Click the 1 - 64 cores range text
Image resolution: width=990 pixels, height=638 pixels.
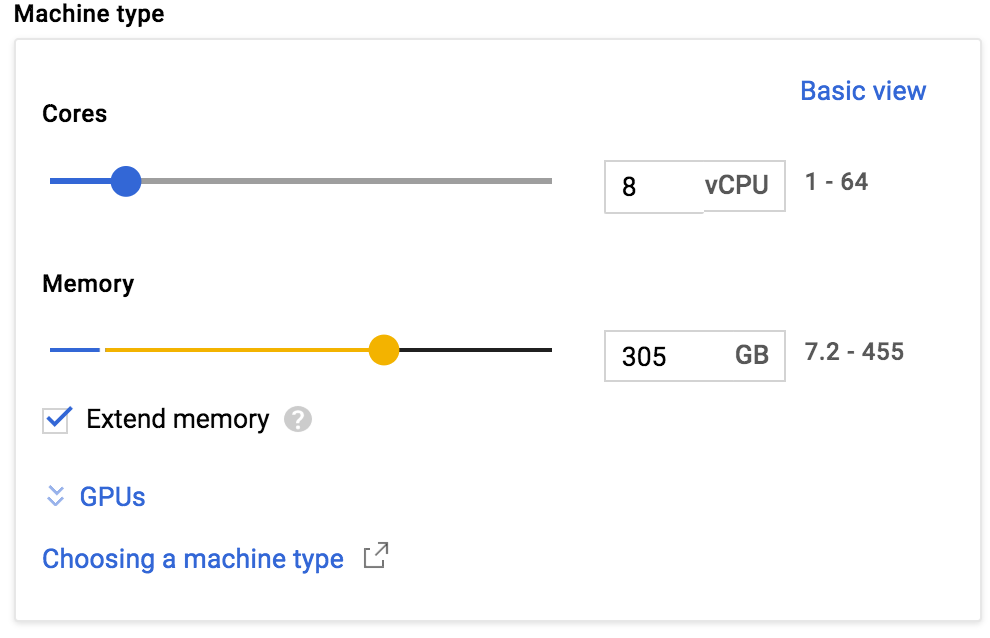click(x=837, y=182)
